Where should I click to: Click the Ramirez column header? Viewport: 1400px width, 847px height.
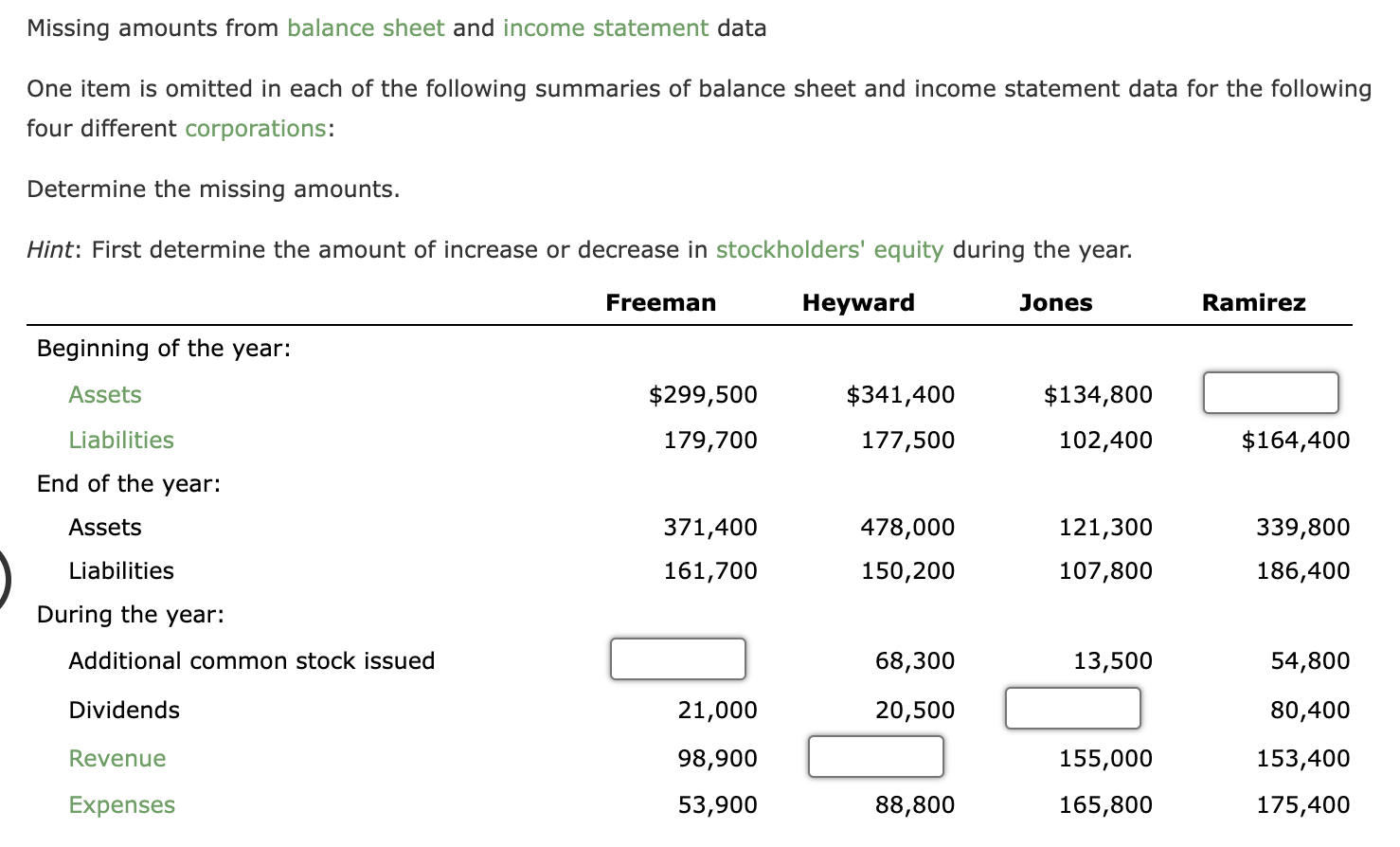pyautogui.click(x=1253, y=302)
